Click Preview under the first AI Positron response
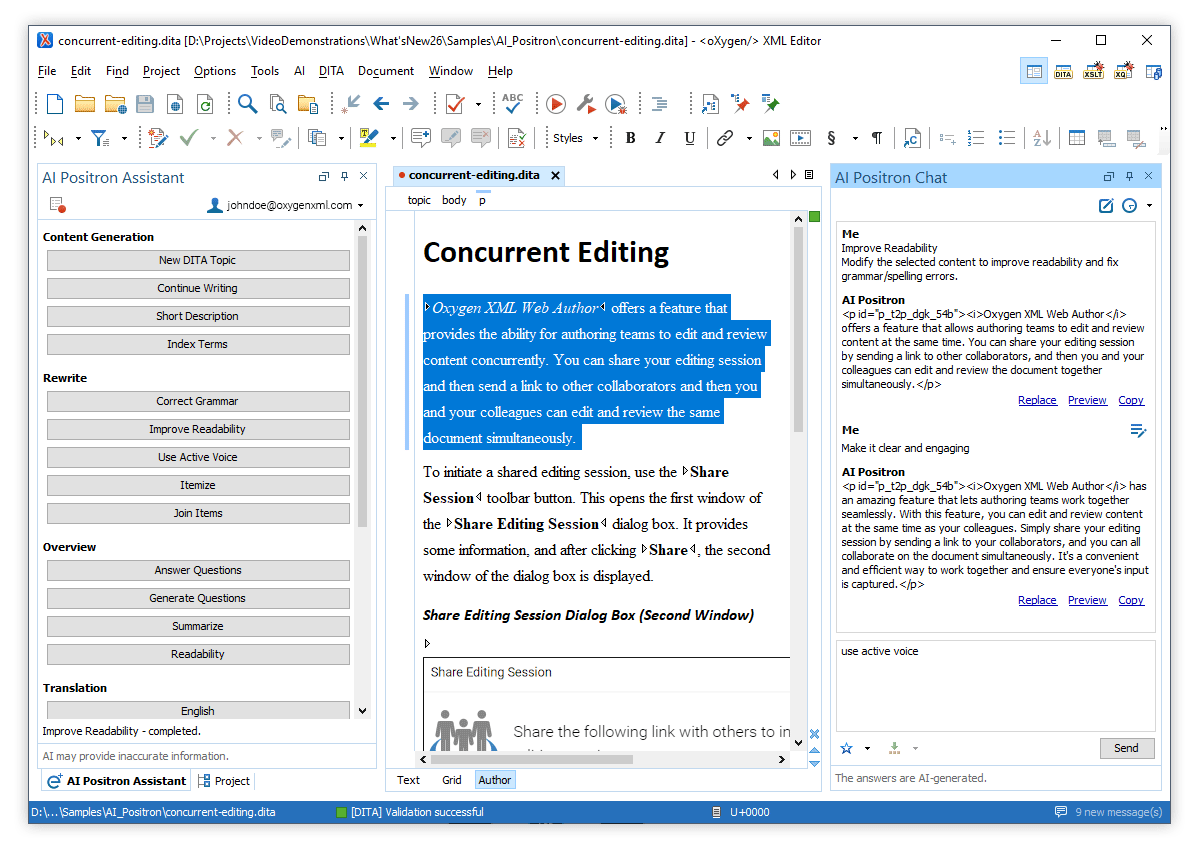The image size is (1200, 850). [1087, 400]
